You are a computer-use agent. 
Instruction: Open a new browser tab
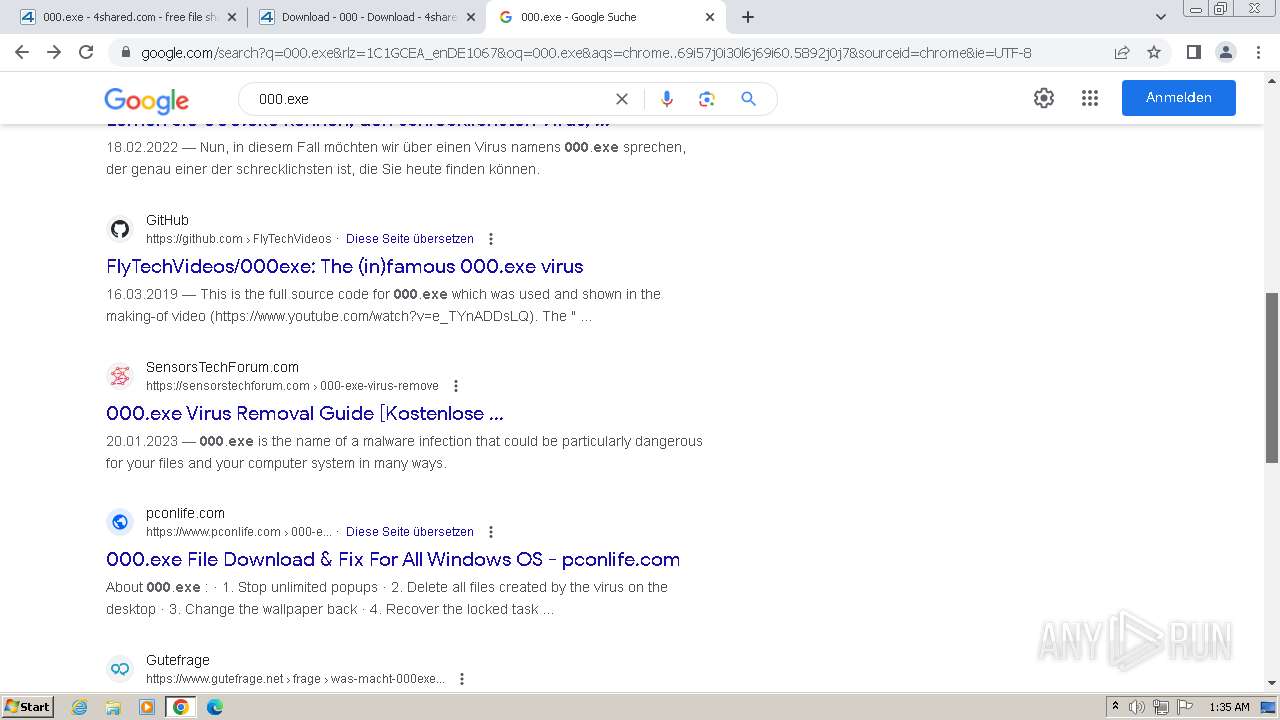coord(748,17)
